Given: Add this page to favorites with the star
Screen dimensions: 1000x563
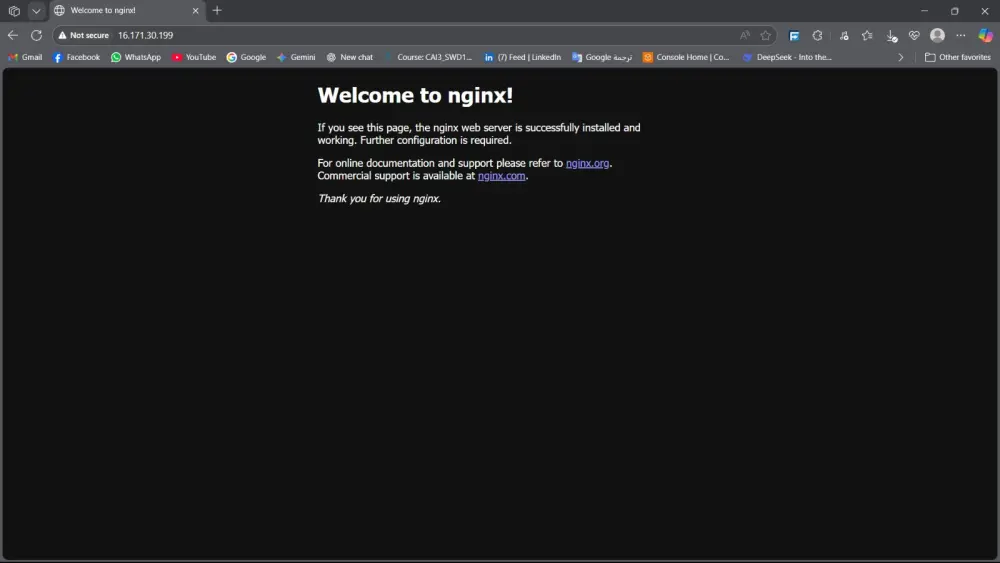Looking at the screenshot, I should pos(765,36).
